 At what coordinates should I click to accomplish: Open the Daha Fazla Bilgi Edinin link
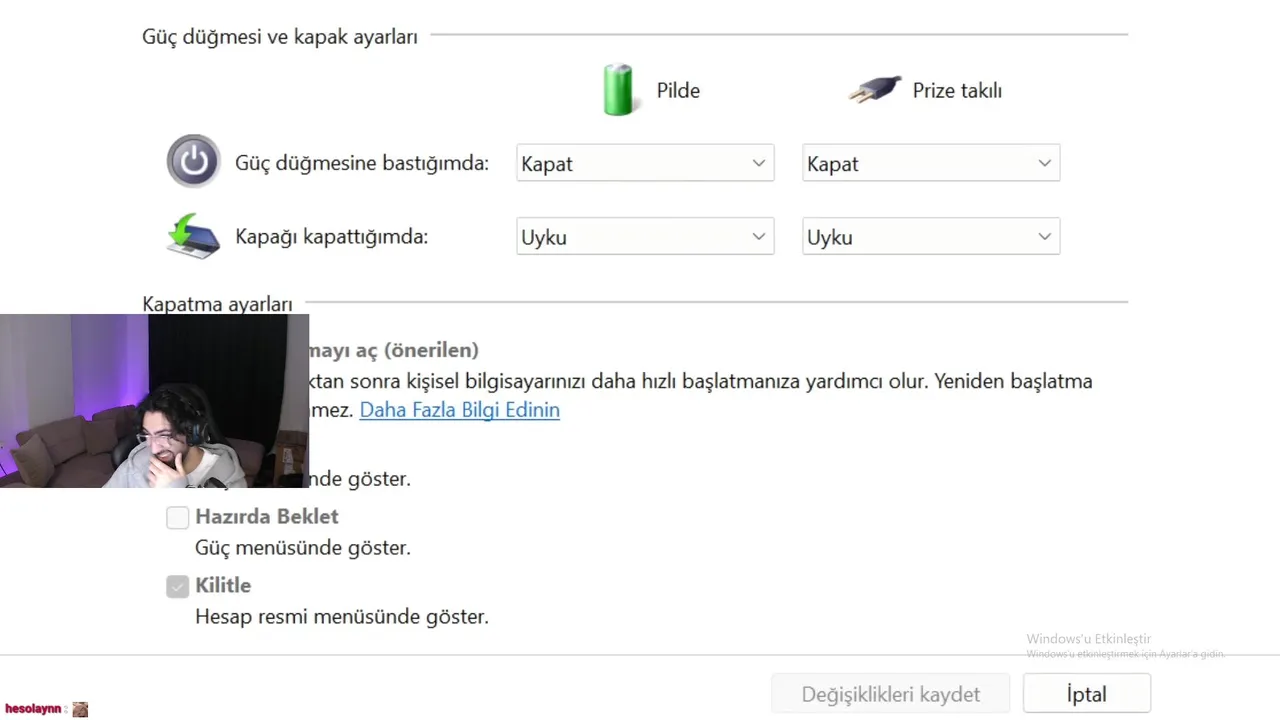point(459,410)
